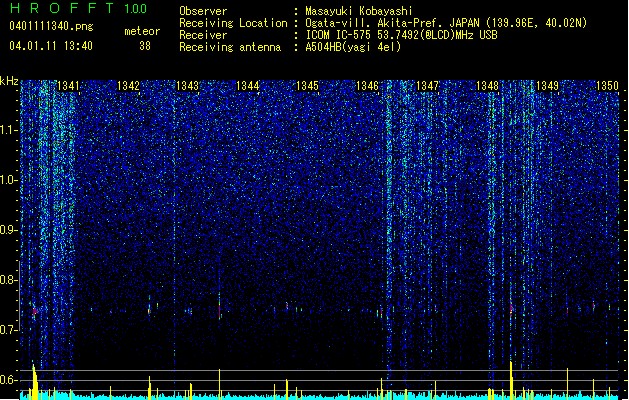Click the magenta echo before 1341 at 0.74 kHz
This screenshot has height=400, width=629.
(x=35, y=311)
